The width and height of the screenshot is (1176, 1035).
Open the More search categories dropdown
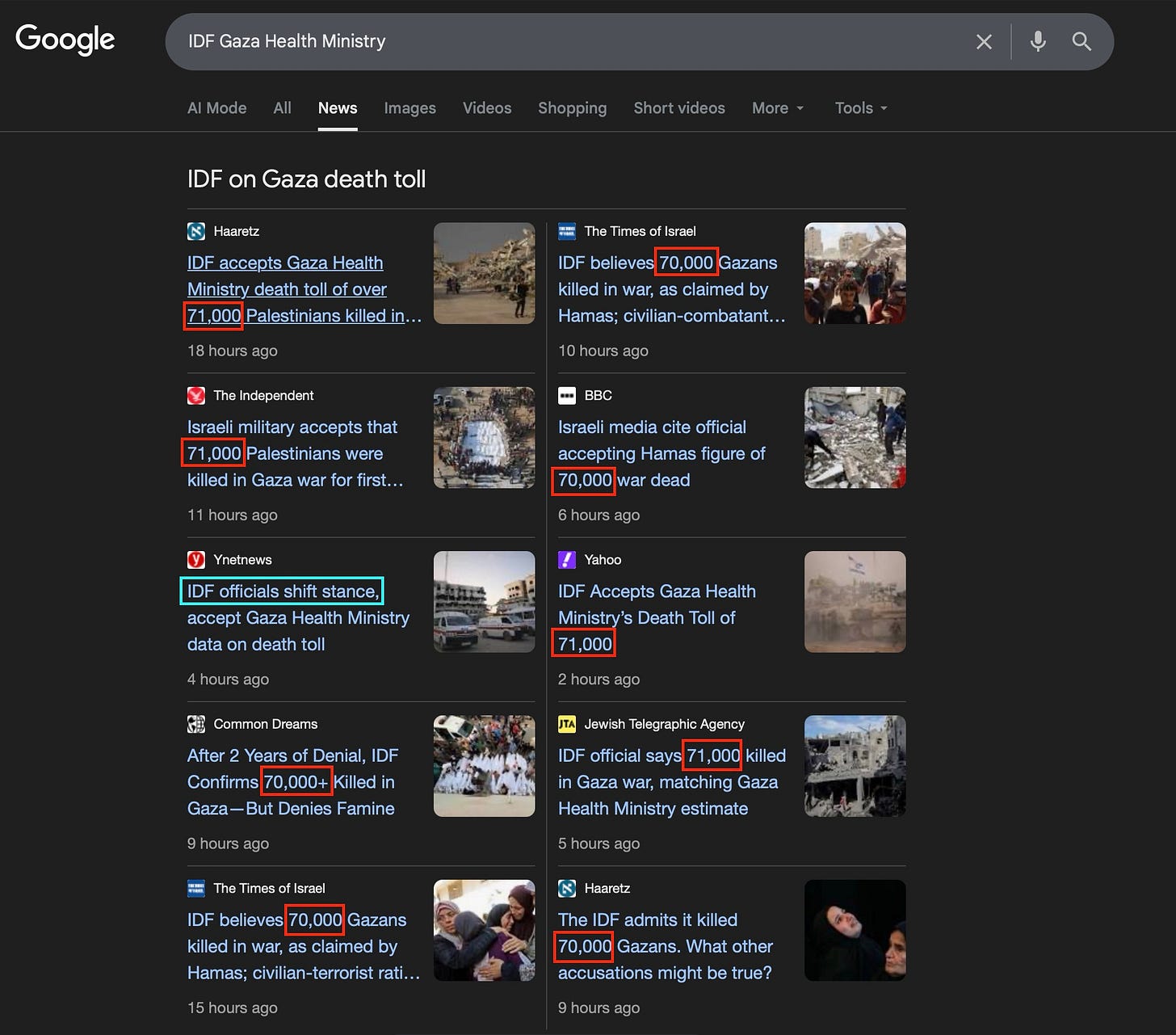778,108
